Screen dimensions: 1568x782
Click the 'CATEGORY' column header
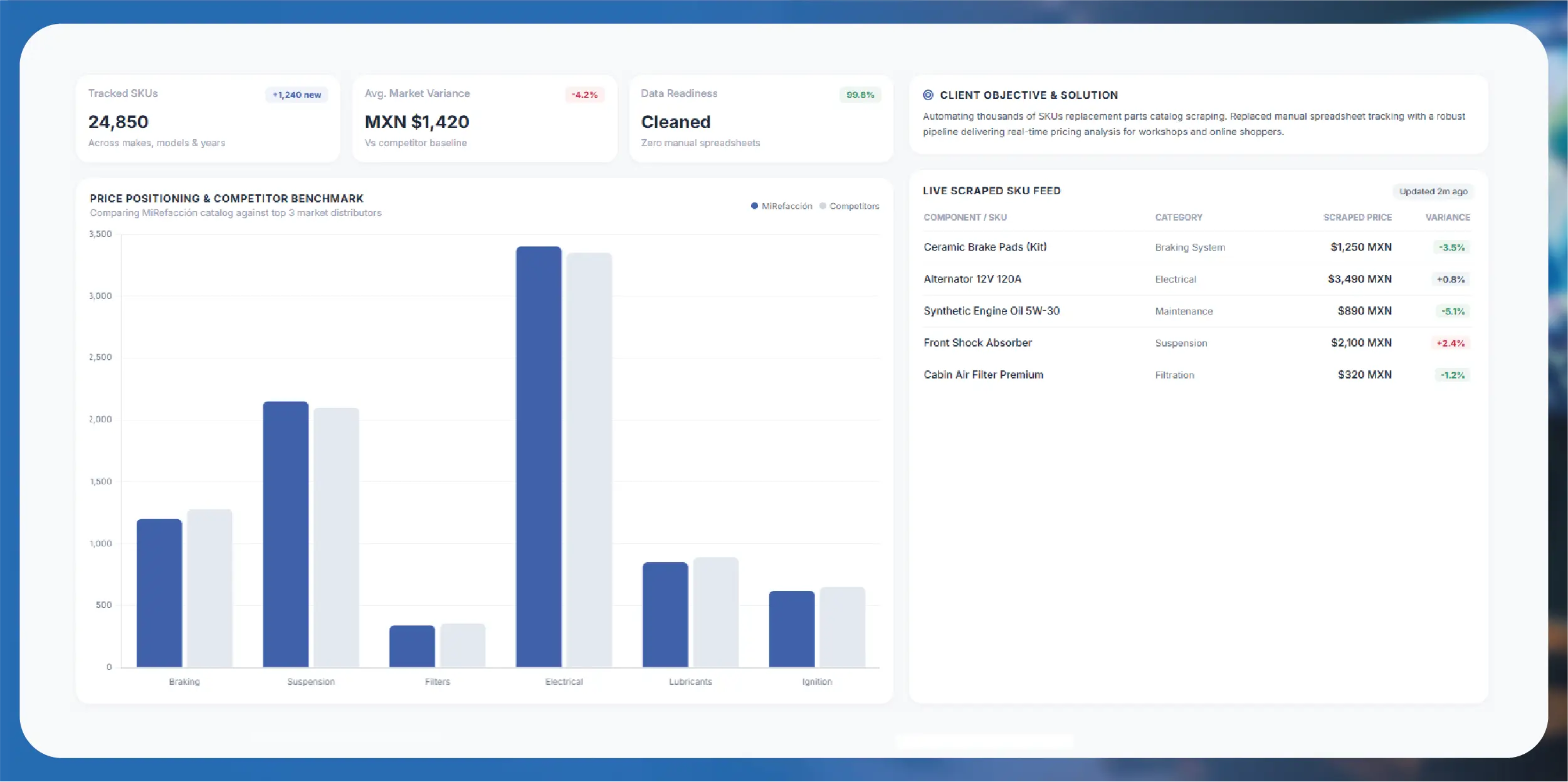pyautogui.click(x=1179, y=217)
